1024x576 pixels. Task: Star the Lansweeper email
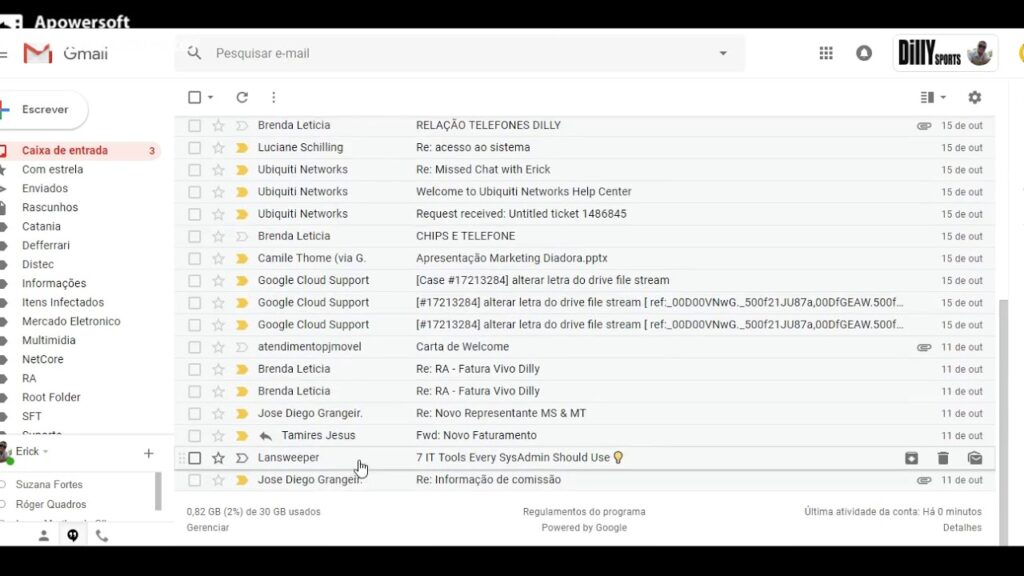218,458
